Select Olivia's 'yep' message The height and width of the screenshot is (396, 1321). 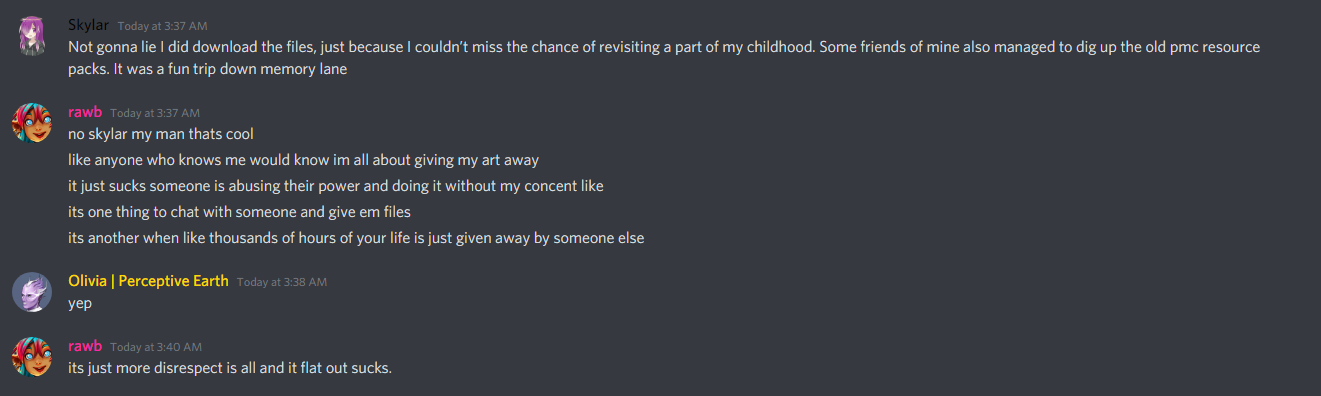[x=80, y=304]
